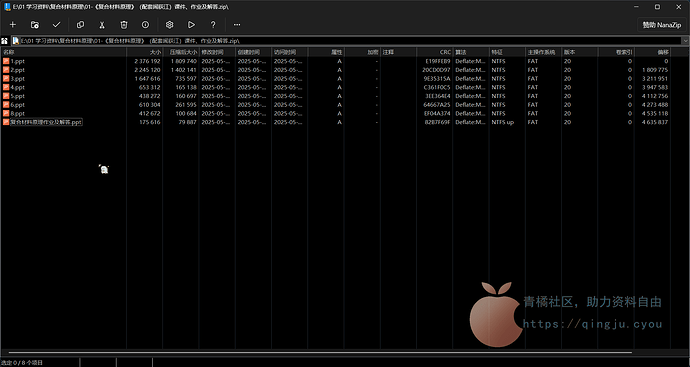Click the Extract folder icon in toolbar
Viewport: 690px width, 367px height.
point(35,25)
